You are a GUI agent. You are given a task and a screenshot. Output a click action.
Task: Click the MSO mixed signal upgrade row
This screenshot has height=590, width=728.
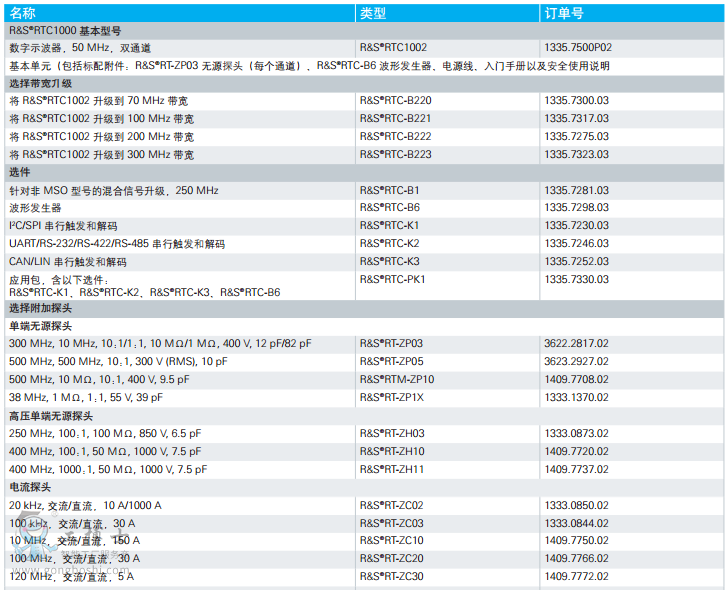pyautogui.click(x=364, y=190)
